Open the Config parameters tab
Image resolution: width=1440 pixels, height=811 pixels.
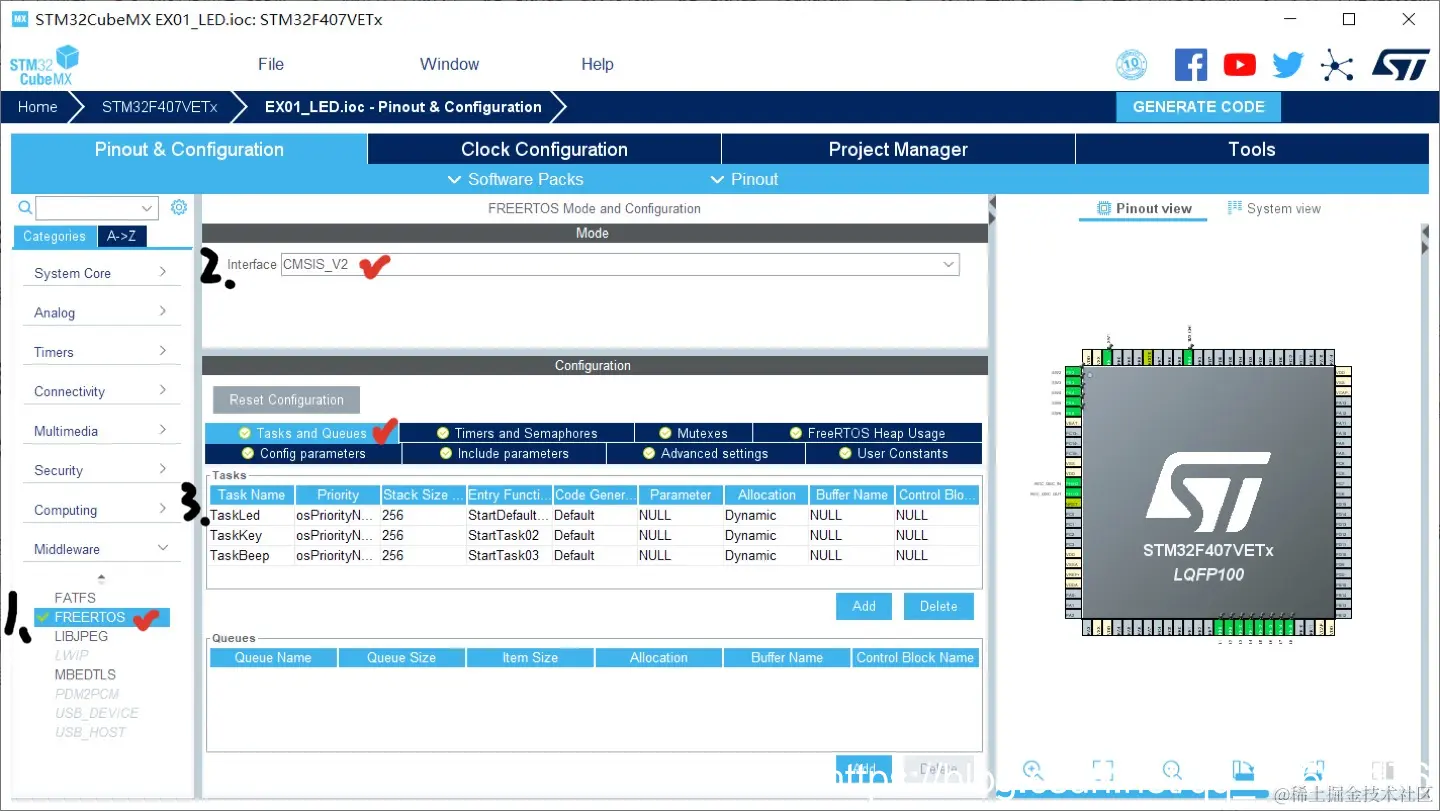click(x=304, y=453)
